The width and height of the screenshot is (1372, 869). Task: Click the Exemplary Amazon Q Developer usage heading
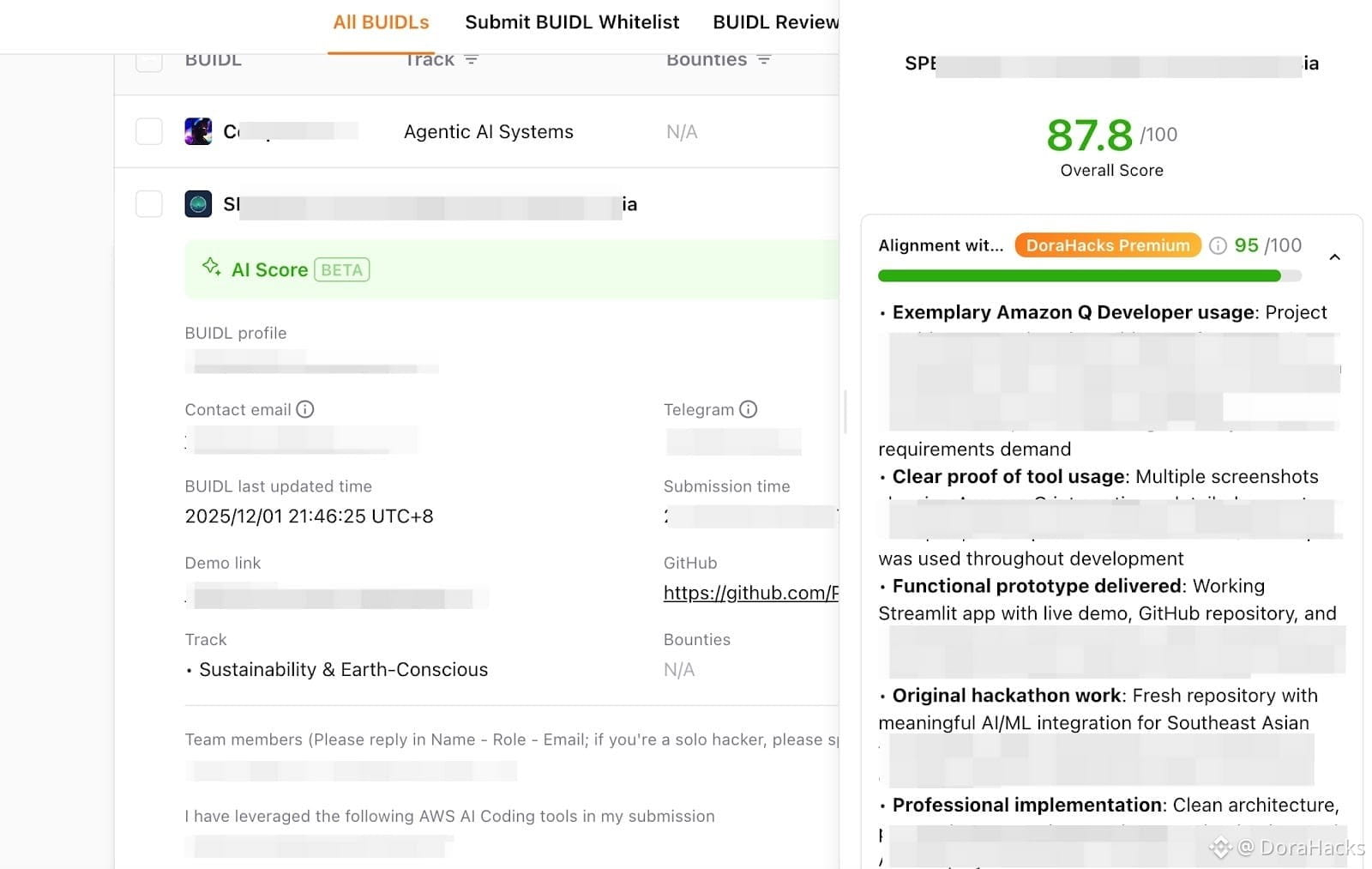pyautogui.click(x=1073, y=312)
